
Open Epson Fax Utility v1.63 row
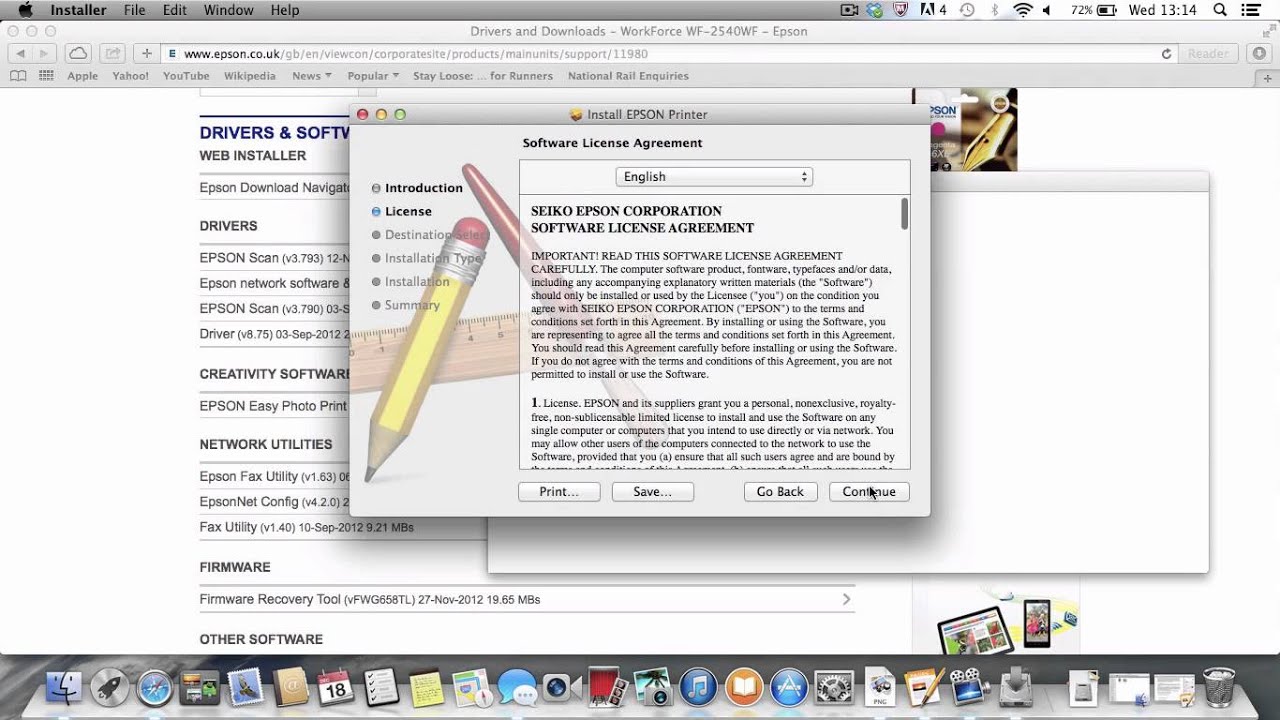(x=275, y=477)
